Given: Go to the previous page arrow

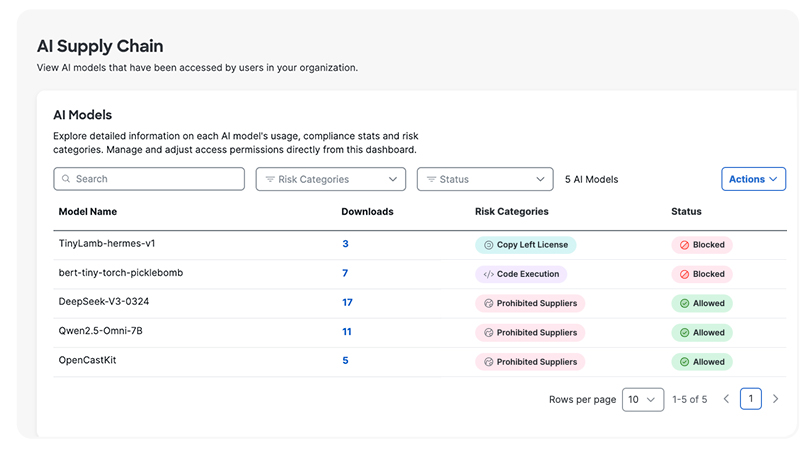Looking at the screenshot, I should click(x=726, y=399).
